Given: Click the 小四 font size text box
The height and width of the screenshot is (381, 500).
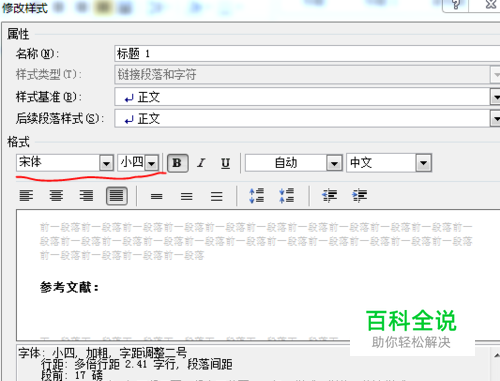Looking at the screenshot, I should pyautogui.click(x=132, y=163).
